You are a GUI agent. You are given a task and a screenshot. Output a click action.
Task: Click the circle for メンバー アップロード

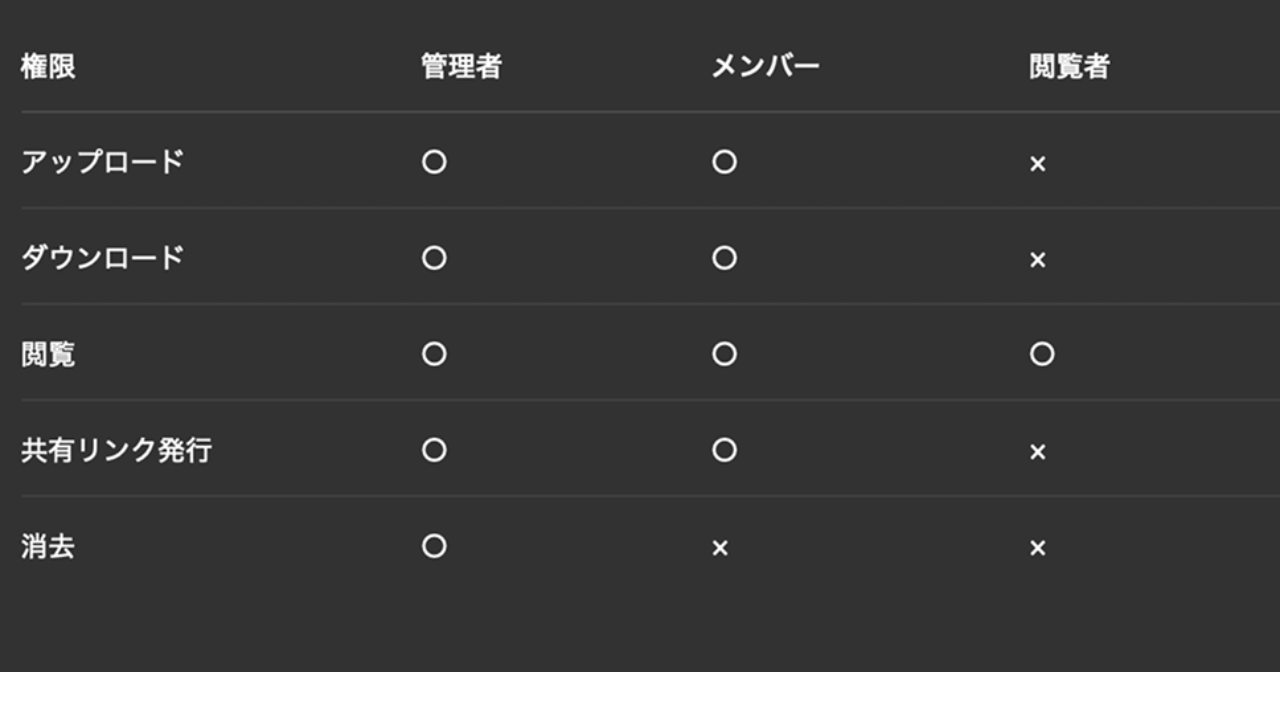724,162
